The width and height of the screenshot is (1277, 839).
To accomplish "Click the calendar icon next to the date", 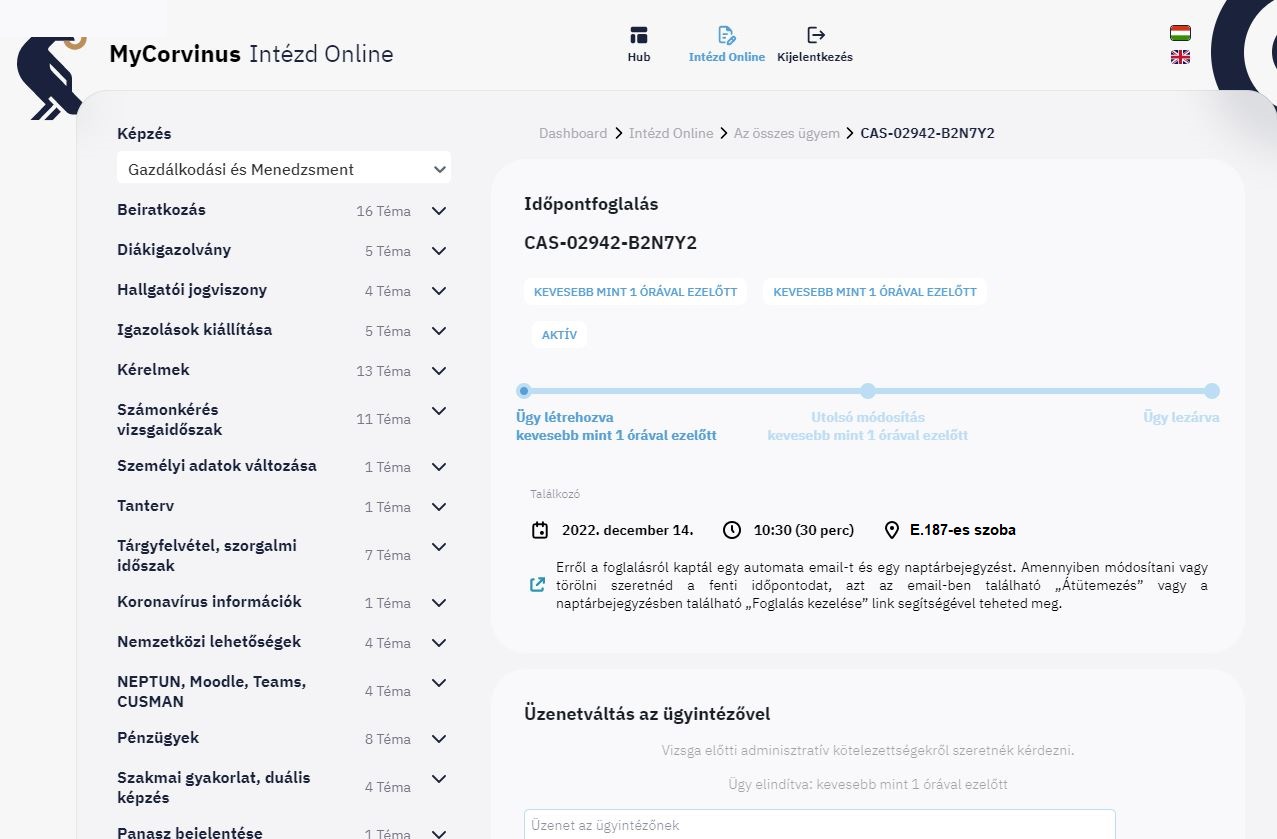I will click(x=540, y=530).
